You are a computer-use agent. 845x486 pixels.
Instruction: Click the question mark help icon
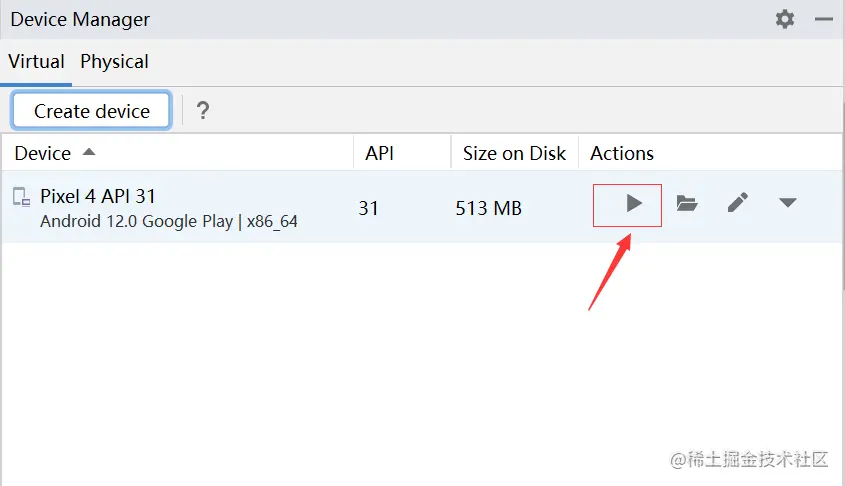pyautogui.click(x=203, y=110)
